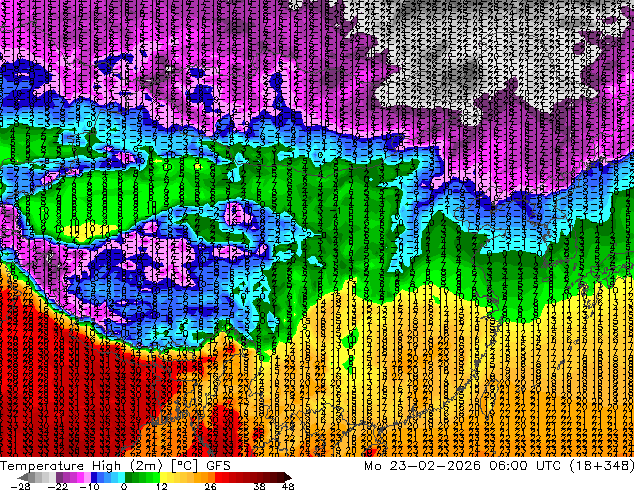634x490 pixels.
Task: Select the dark green swatch just after 0
Action: pos(129,477)
